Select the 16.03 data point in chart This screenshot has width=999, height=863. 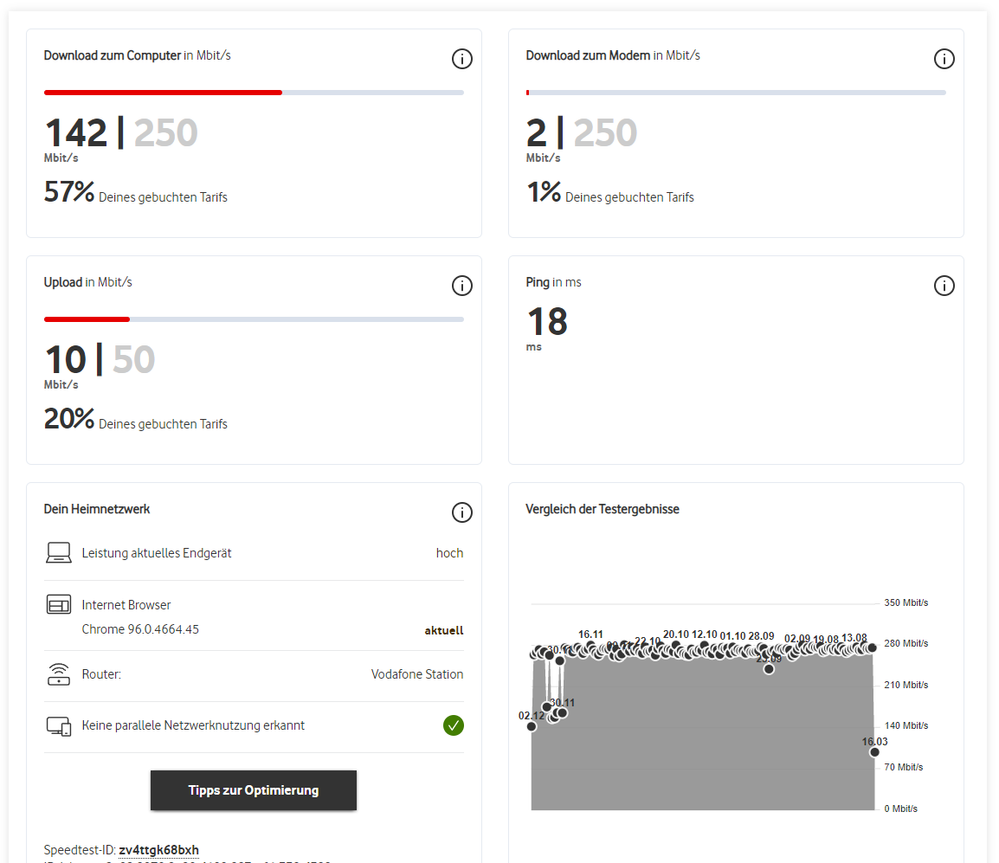[x=875, y=752]
